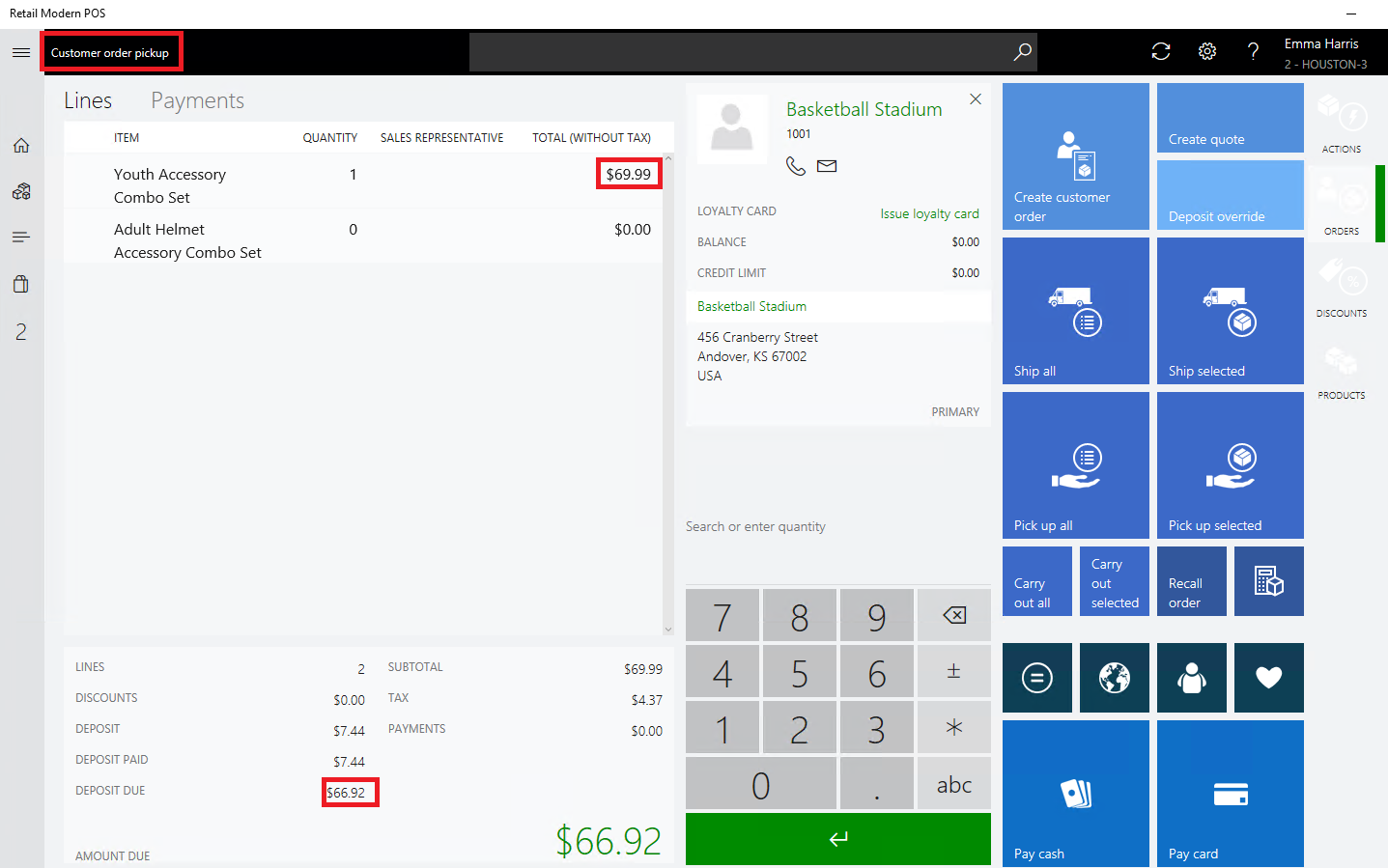Click the customer email envelope icon

coord(827,166)
